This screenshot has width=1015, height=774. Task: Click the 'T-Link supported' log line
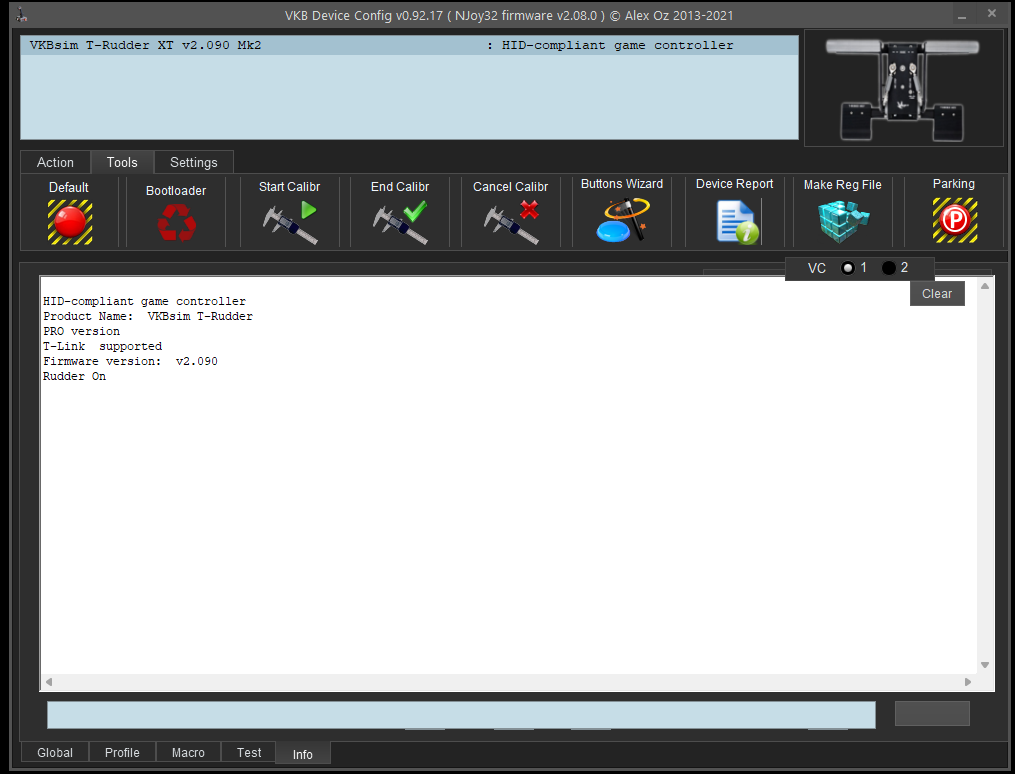click(102, 346)
